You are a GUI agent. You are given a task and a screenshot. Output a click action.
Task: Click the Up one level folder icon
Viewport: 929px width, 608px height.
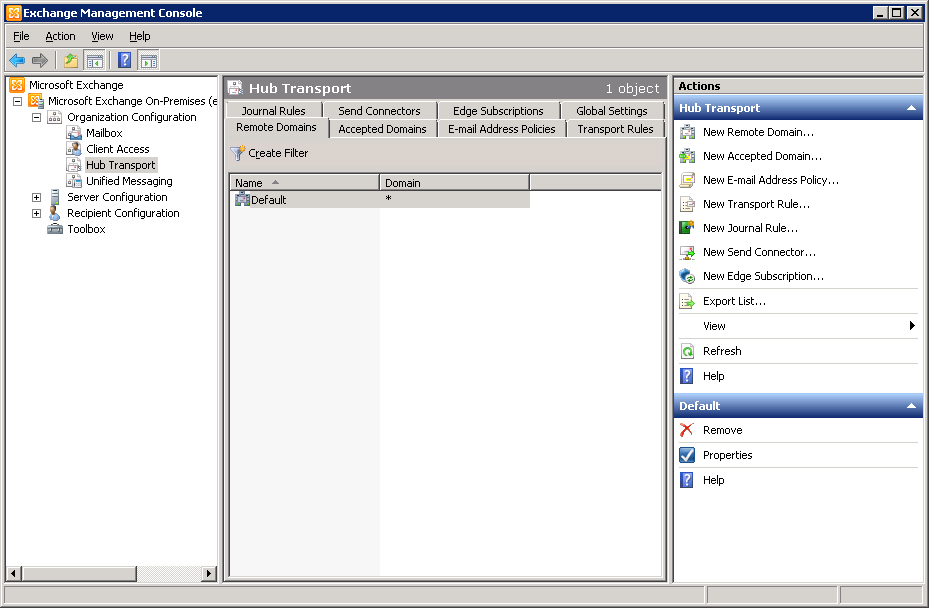click(x=71, y=60)
